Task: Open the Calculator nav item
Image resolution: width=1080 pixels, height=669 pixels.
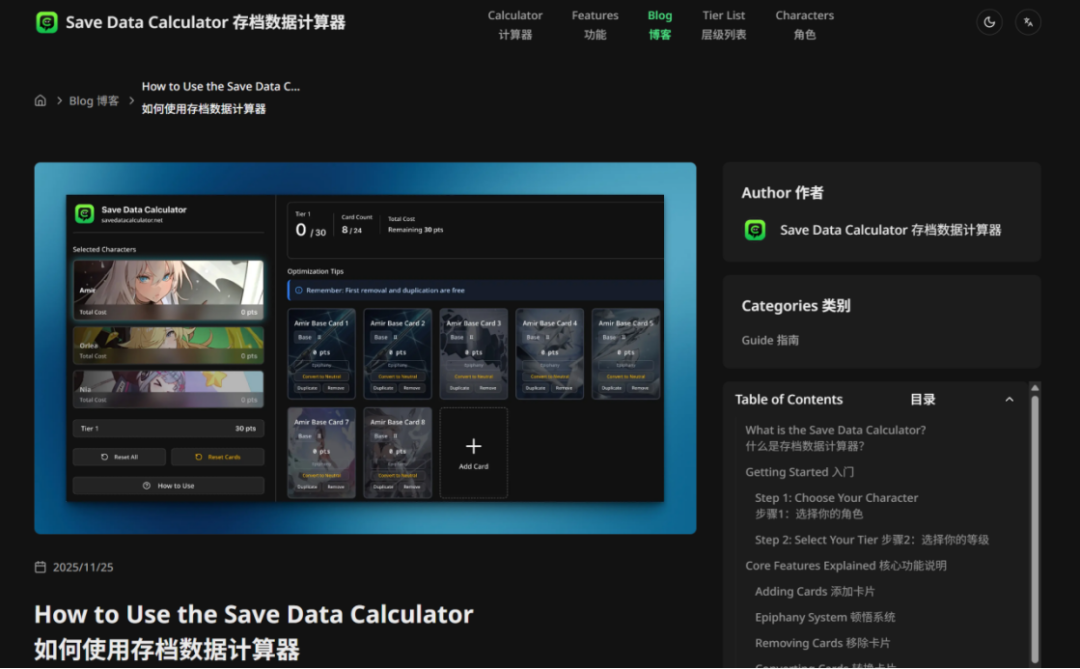Action: (x=515, y=25)
